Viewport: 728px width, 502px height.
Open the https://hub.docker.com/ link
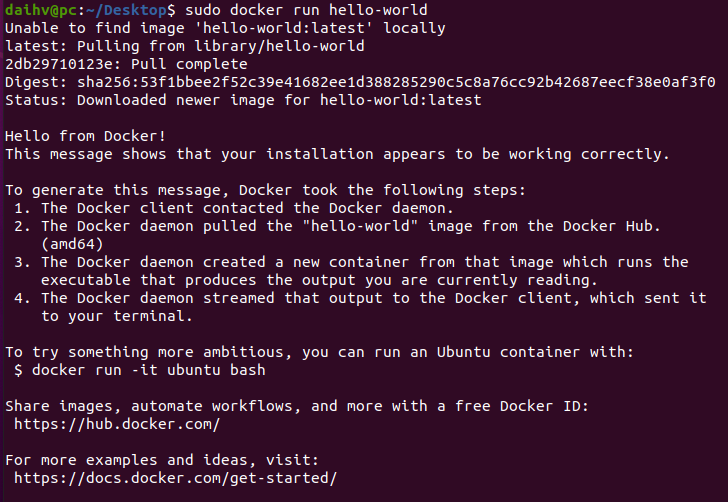117,424
